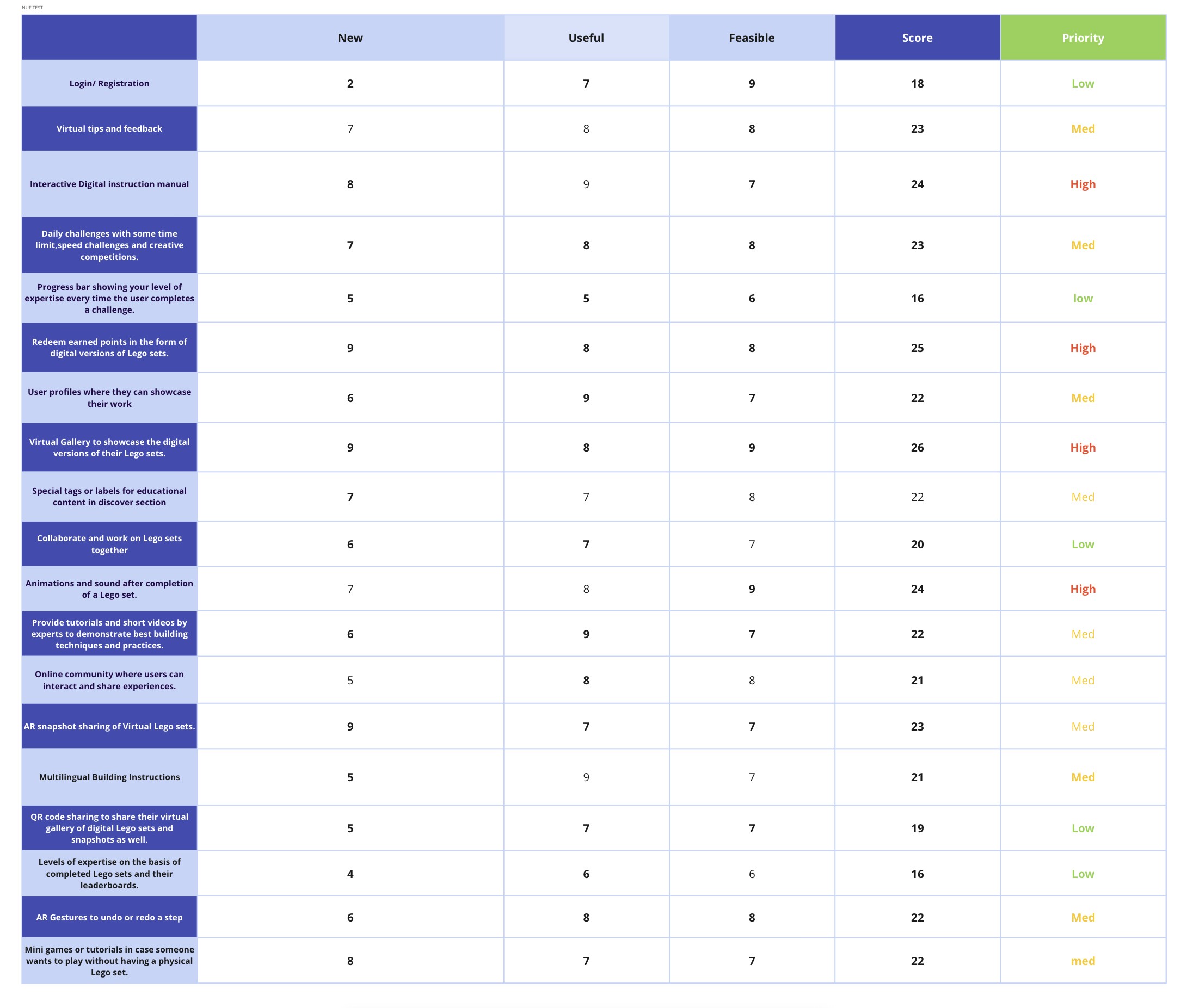
Task: Select the High priority for Virtual Gallery
Action: [1083, 448]
